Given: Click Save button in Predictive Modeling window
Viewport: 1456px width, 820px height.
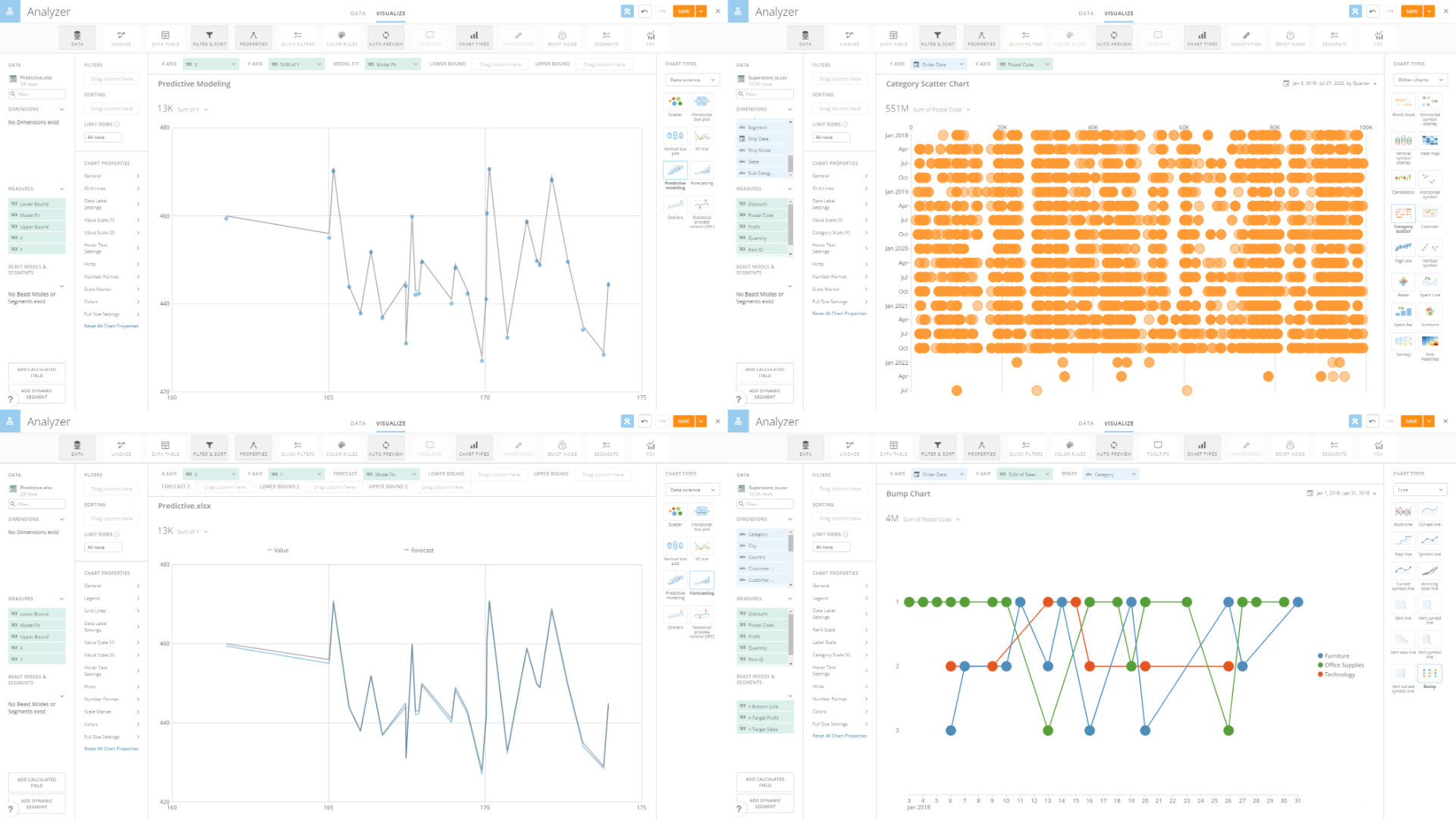Looking at the screenshot, I should pyautogui.click(x=683, y=11).
